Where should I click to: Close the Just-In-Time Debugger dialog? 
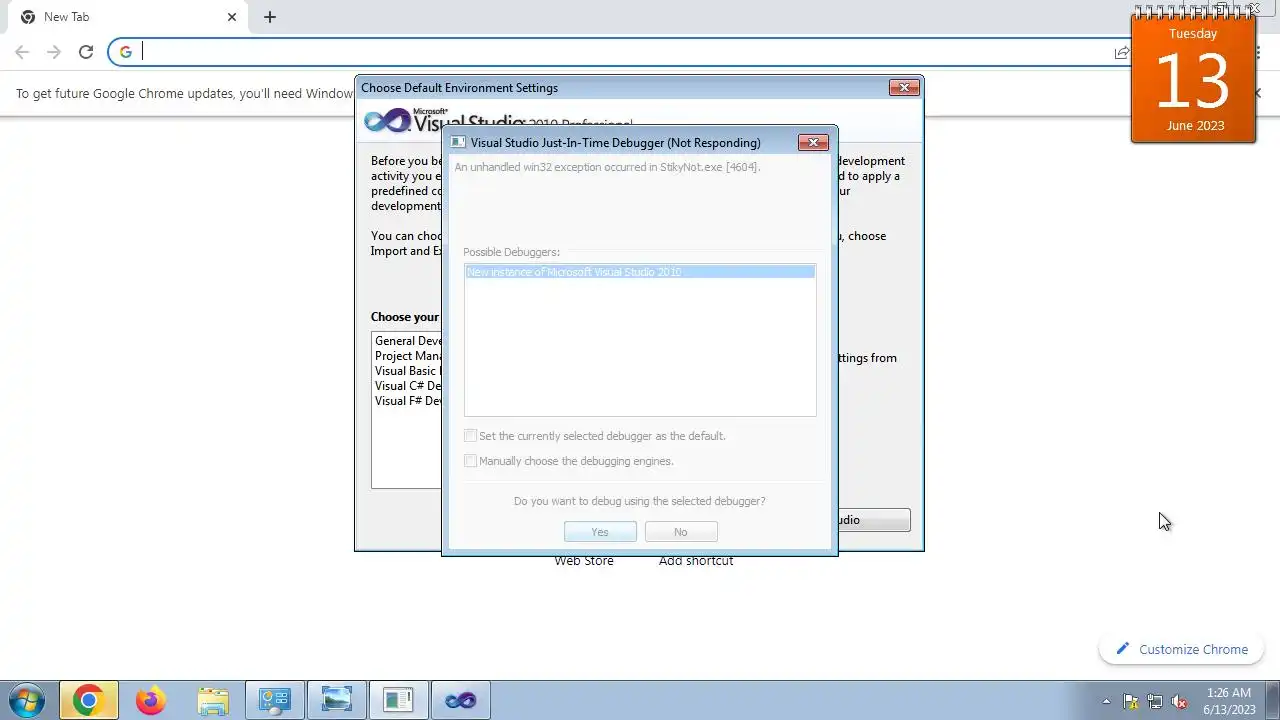tap(813, 143)
